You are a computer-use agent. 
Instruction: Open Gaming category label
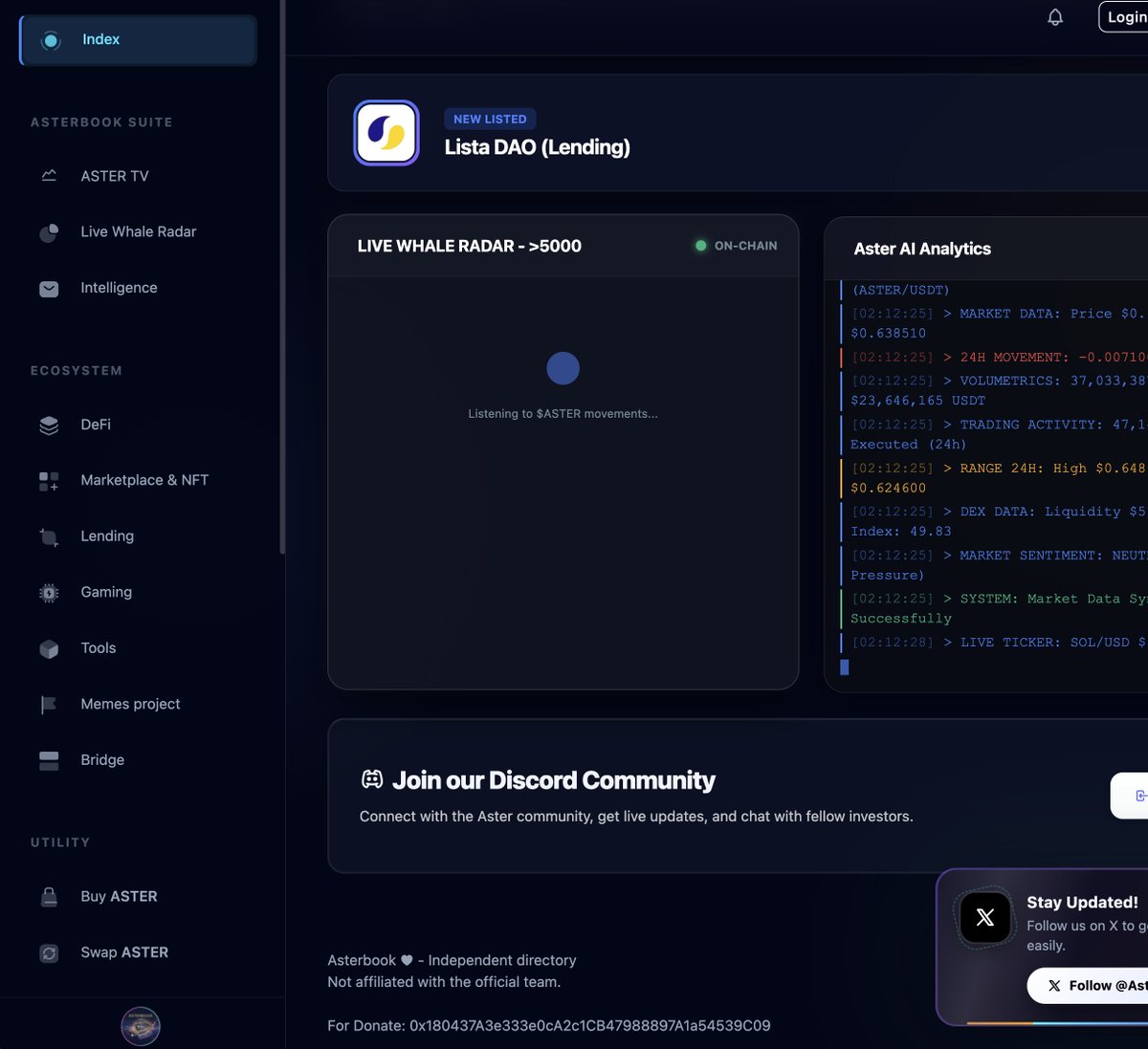pyautogui.click(x=106, y=592)
